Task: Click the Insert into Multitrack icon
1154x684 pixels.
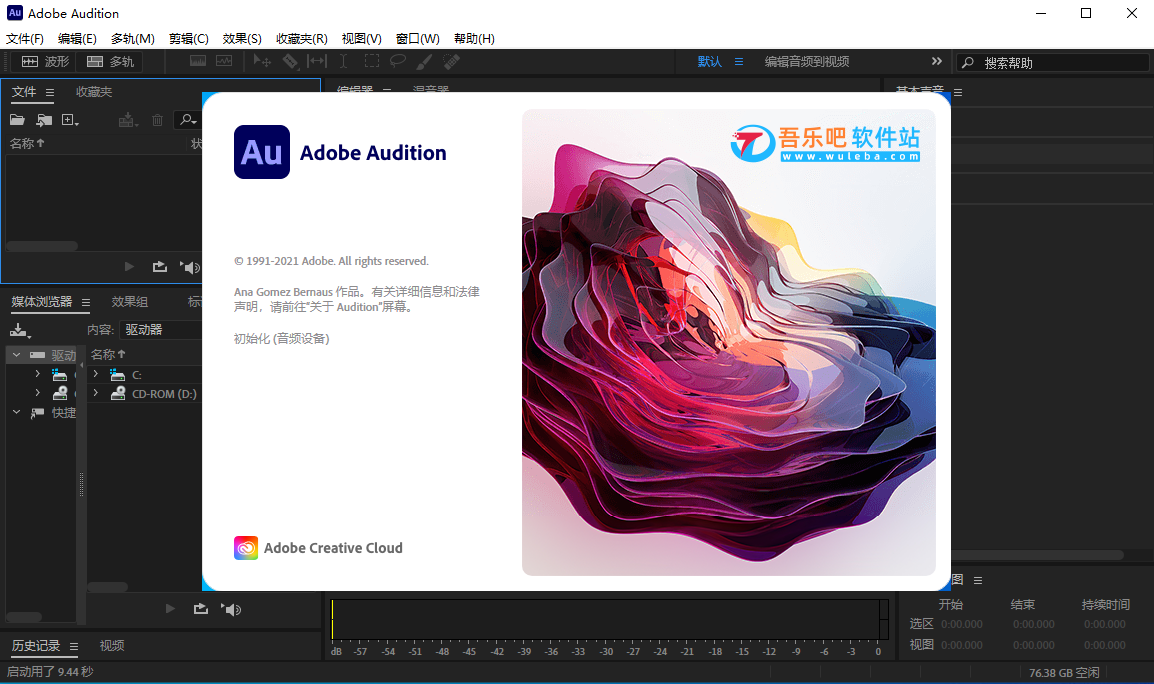Action: point(127,119)
